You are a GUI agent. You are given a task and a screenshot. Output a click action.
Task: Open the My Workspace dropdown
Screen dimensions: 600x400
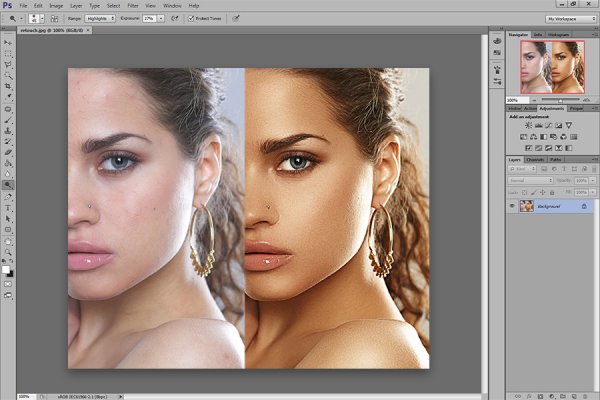[571, 18]
